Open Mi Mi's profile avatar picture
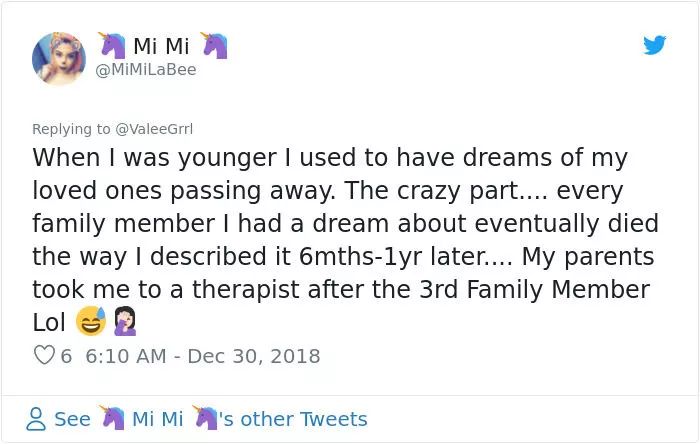700x444 pixels. pos(59,58)
